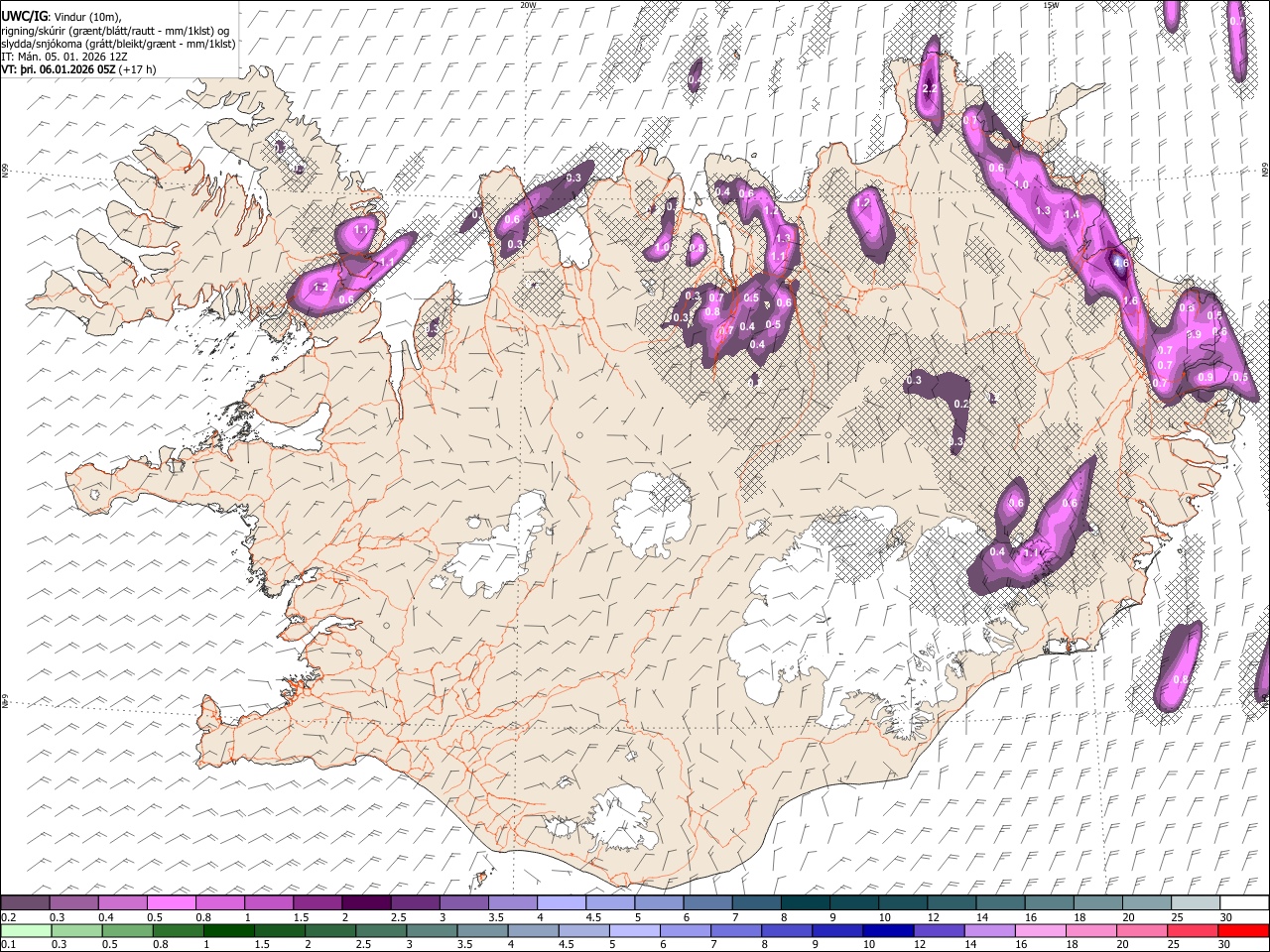Click the 0.1 label under the bottom legend row
The width and height of the screenshot is (1270, 952).
click(x=8, y=945)
